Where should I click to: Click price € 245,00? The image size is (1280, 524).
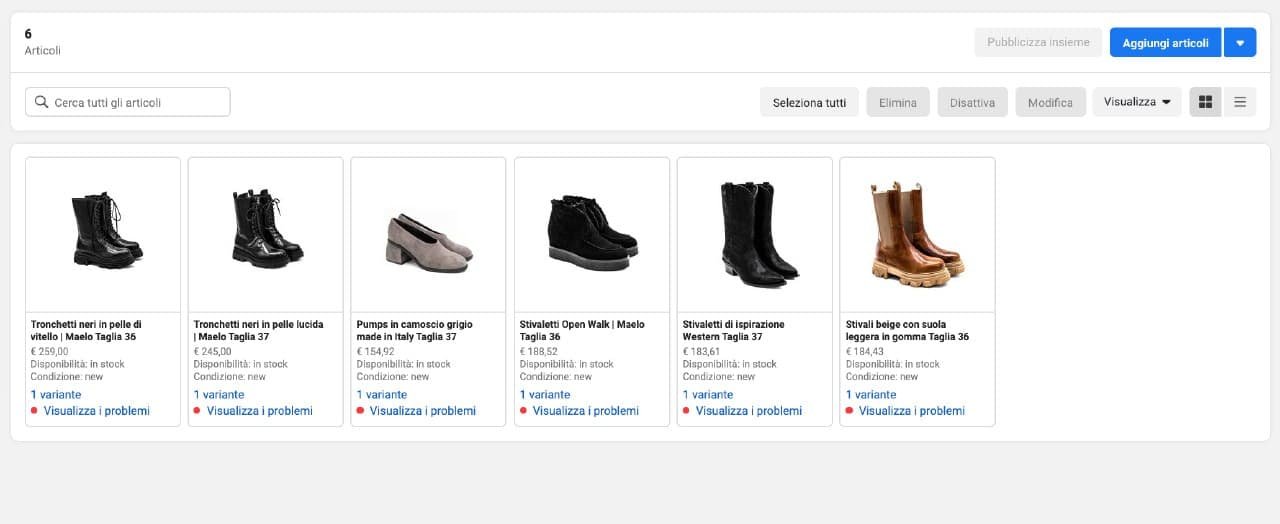pos(213,351)
